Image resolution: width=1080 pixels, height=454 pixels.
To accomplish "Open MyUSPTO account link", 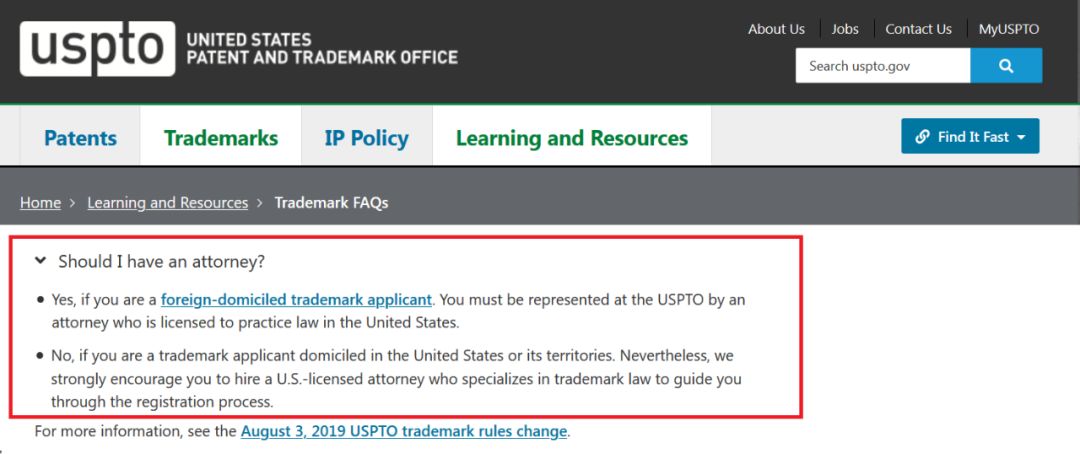I will (x=1009, y=29).
